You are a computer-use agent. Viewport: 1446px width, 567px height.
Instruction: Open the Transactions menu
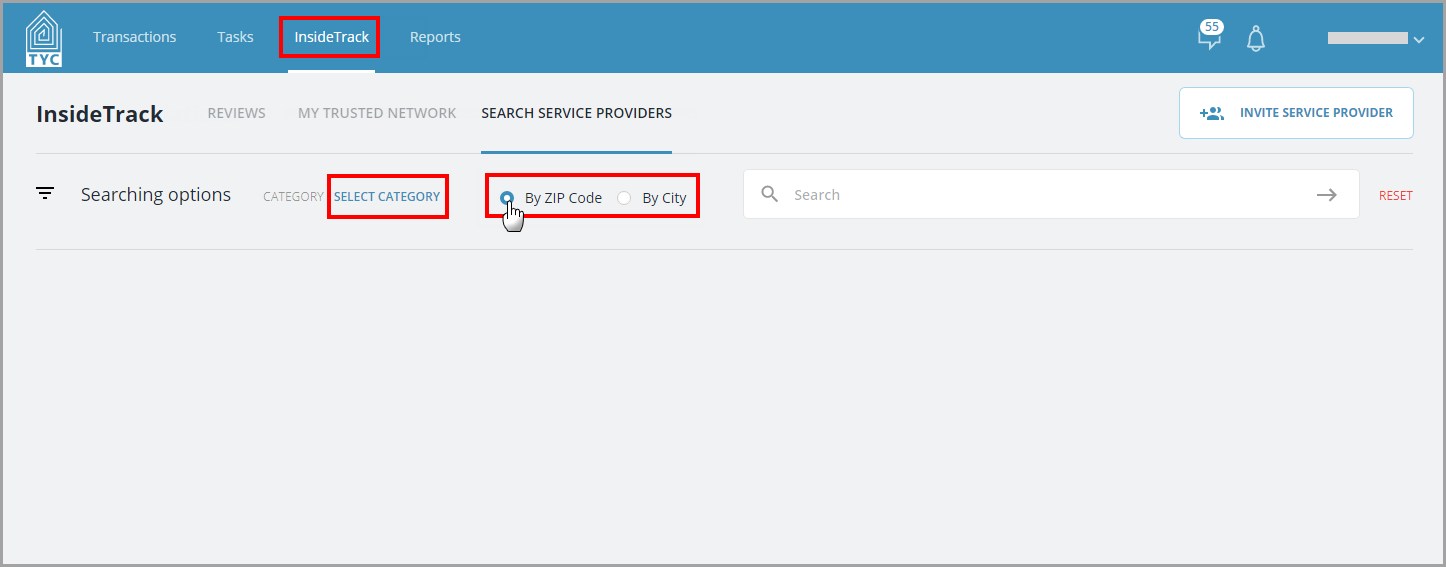pyautogui.click(x=135, y=37)
